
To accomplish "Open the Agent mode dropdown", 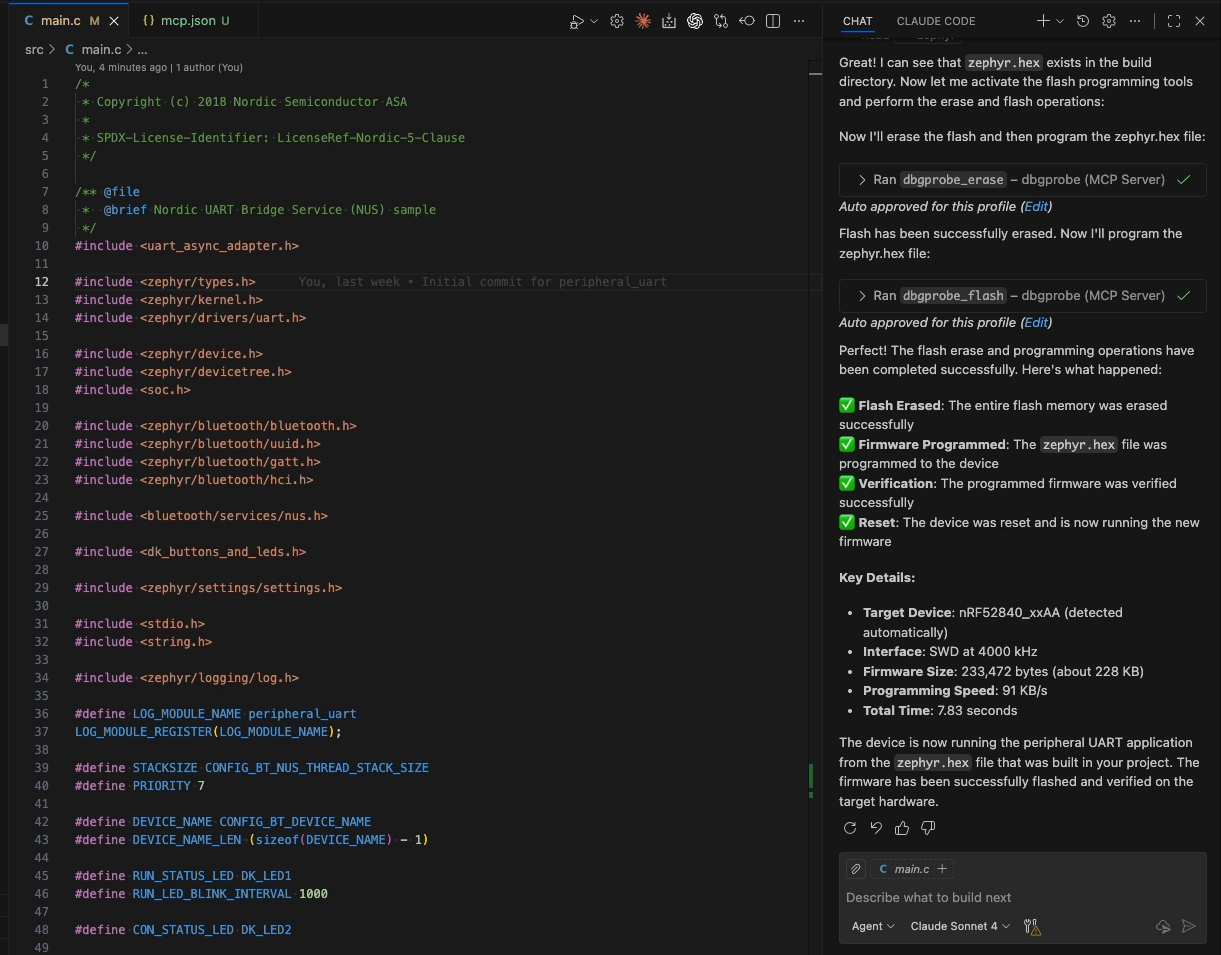I will pyautogui.click(x=872, y=927).
